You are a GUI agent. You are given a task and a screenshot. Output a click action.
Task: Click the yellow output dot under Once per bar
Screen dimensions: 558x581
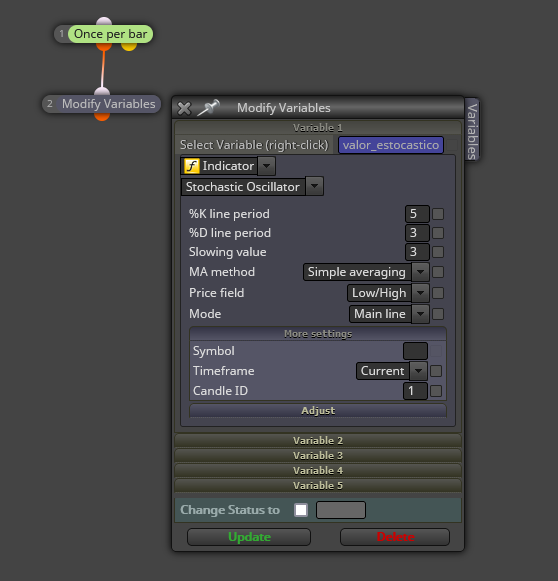(129, 46)
